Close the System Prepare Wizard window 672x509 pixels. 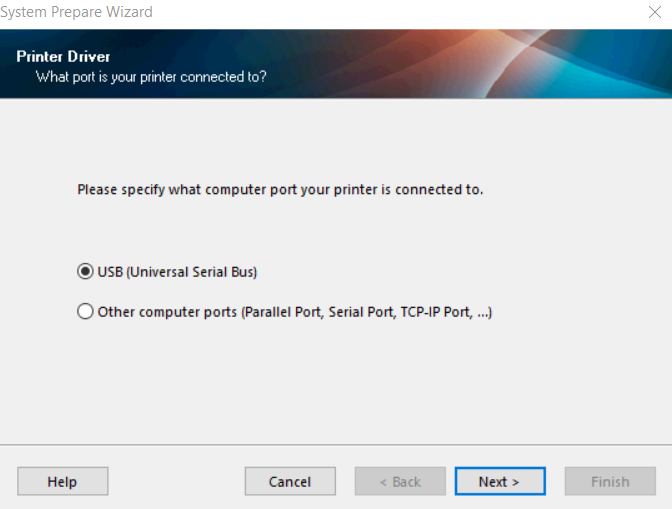coord(655,12)
